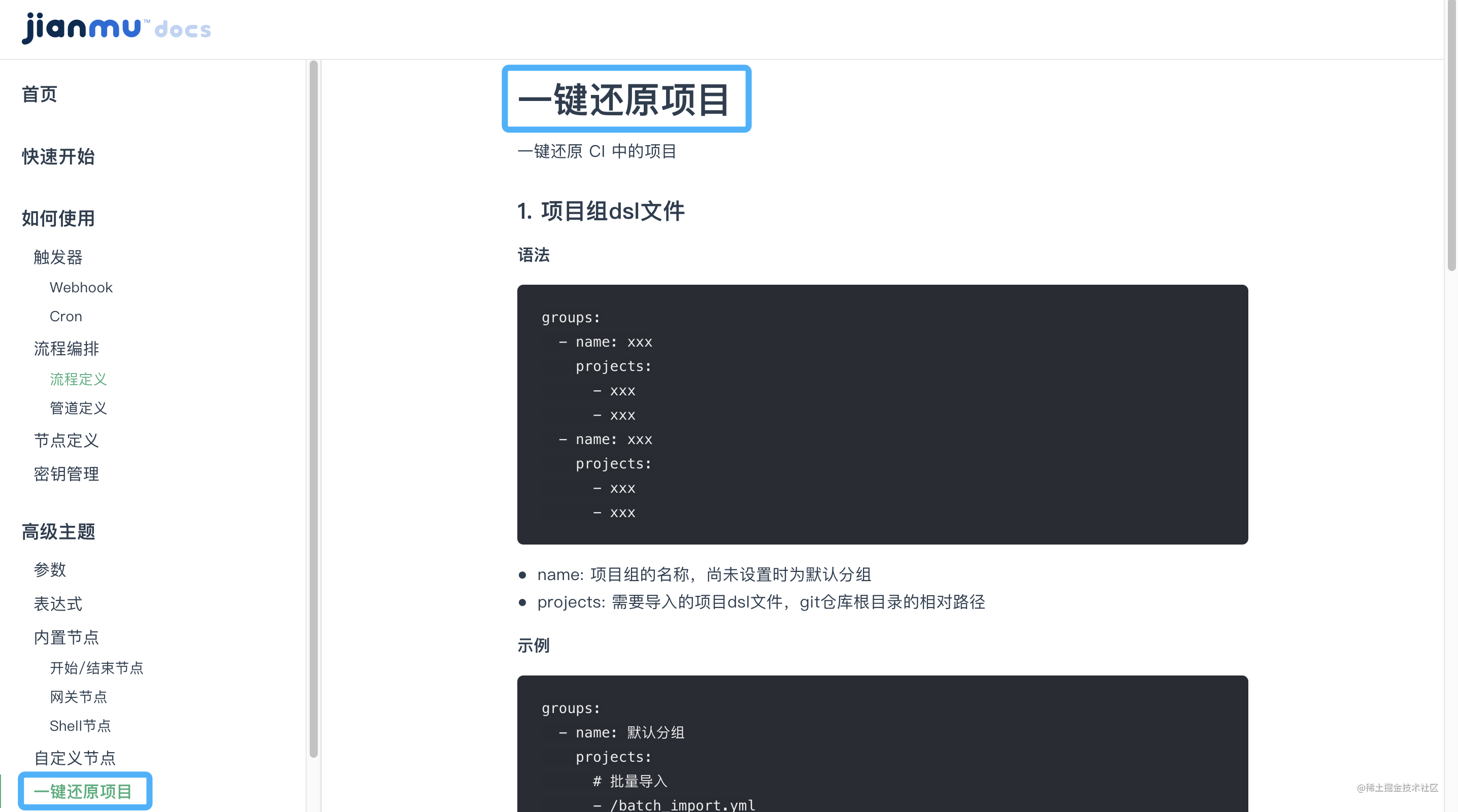Screen dimensions: 1458x812
Task: Select the 如何使用 sidebar heading
Action: click(x=58, y=218)
